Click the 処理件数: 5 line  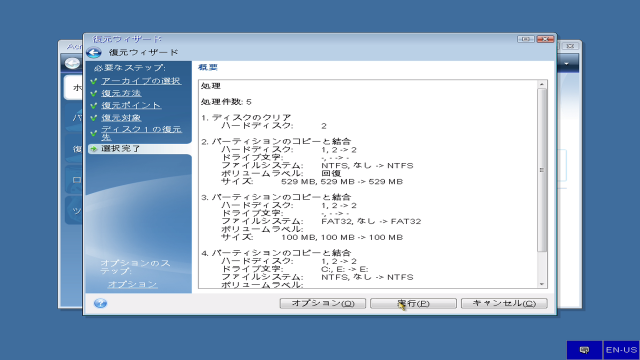point(226,102)
